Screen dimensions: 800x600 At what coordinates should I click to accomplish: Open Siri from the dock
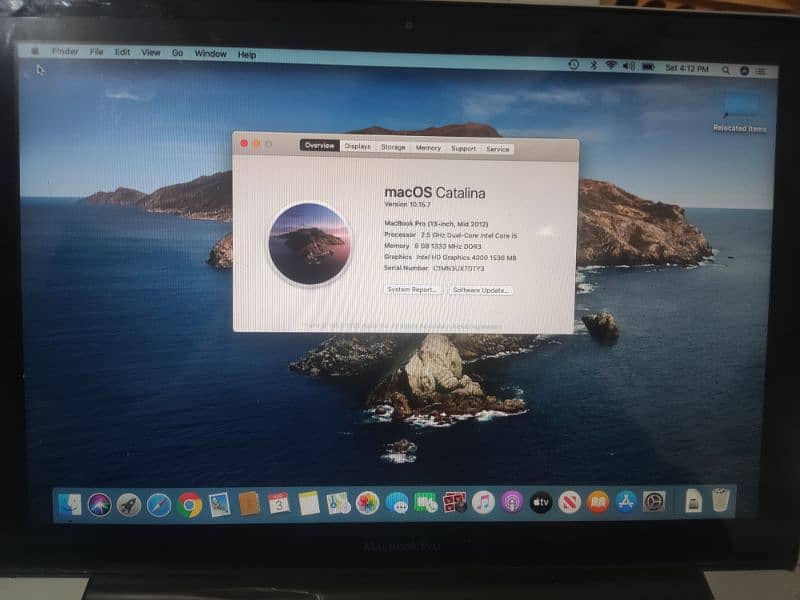99,504
